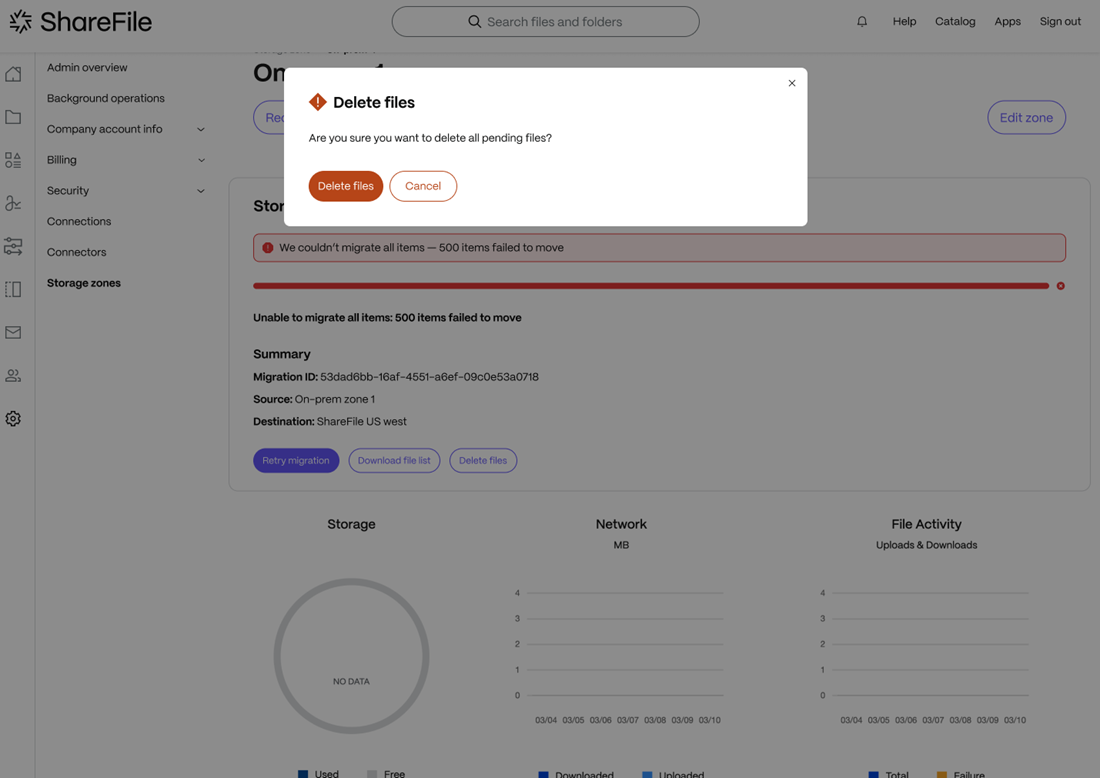Open the Catalog link
Image resolution: width=1100 pixels, height=778 pixels.
(x=955, y=22)
